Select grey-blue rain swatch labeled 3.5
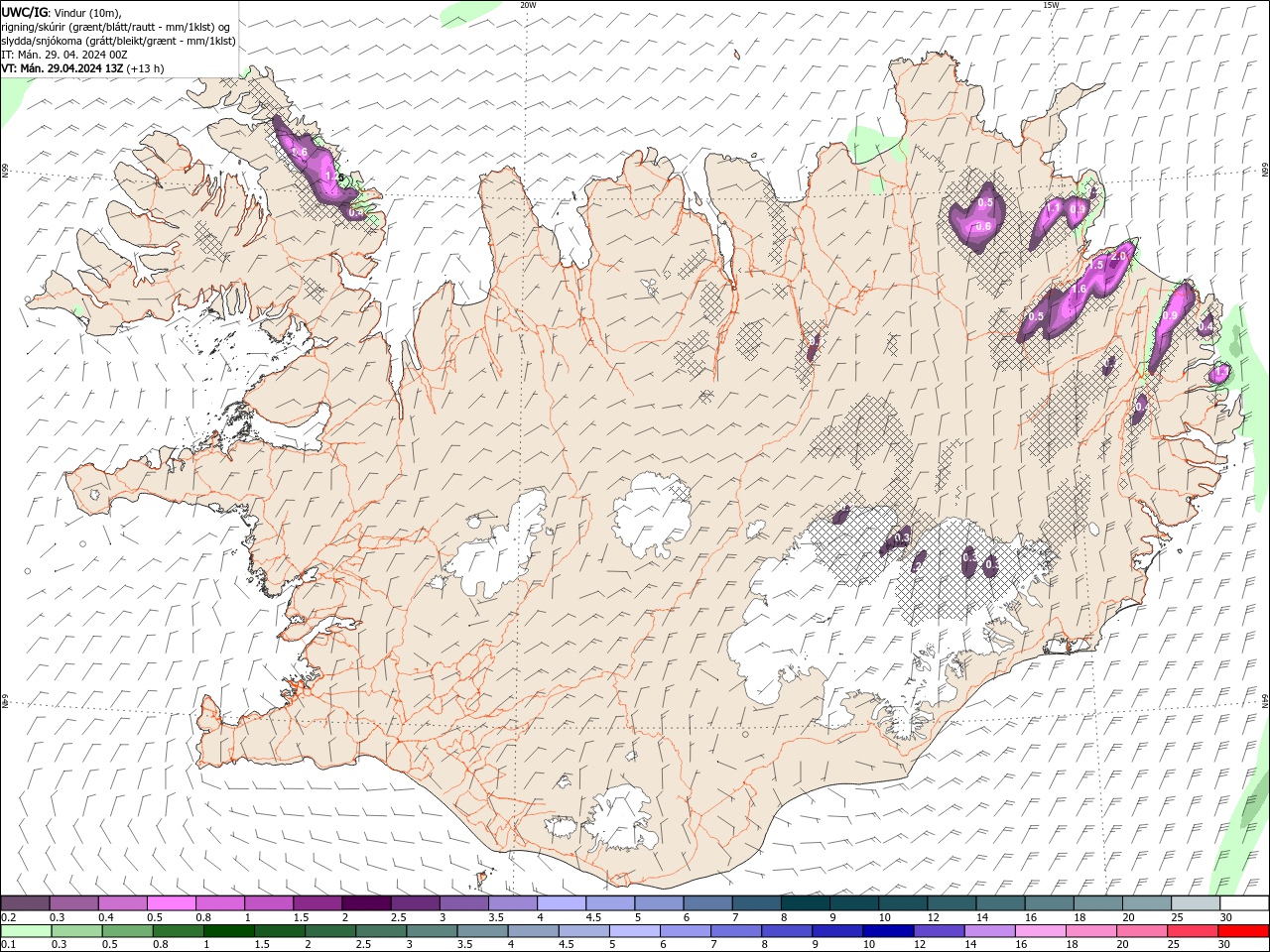The width and height of the screenshot is (1270, 952). point(482,931)
